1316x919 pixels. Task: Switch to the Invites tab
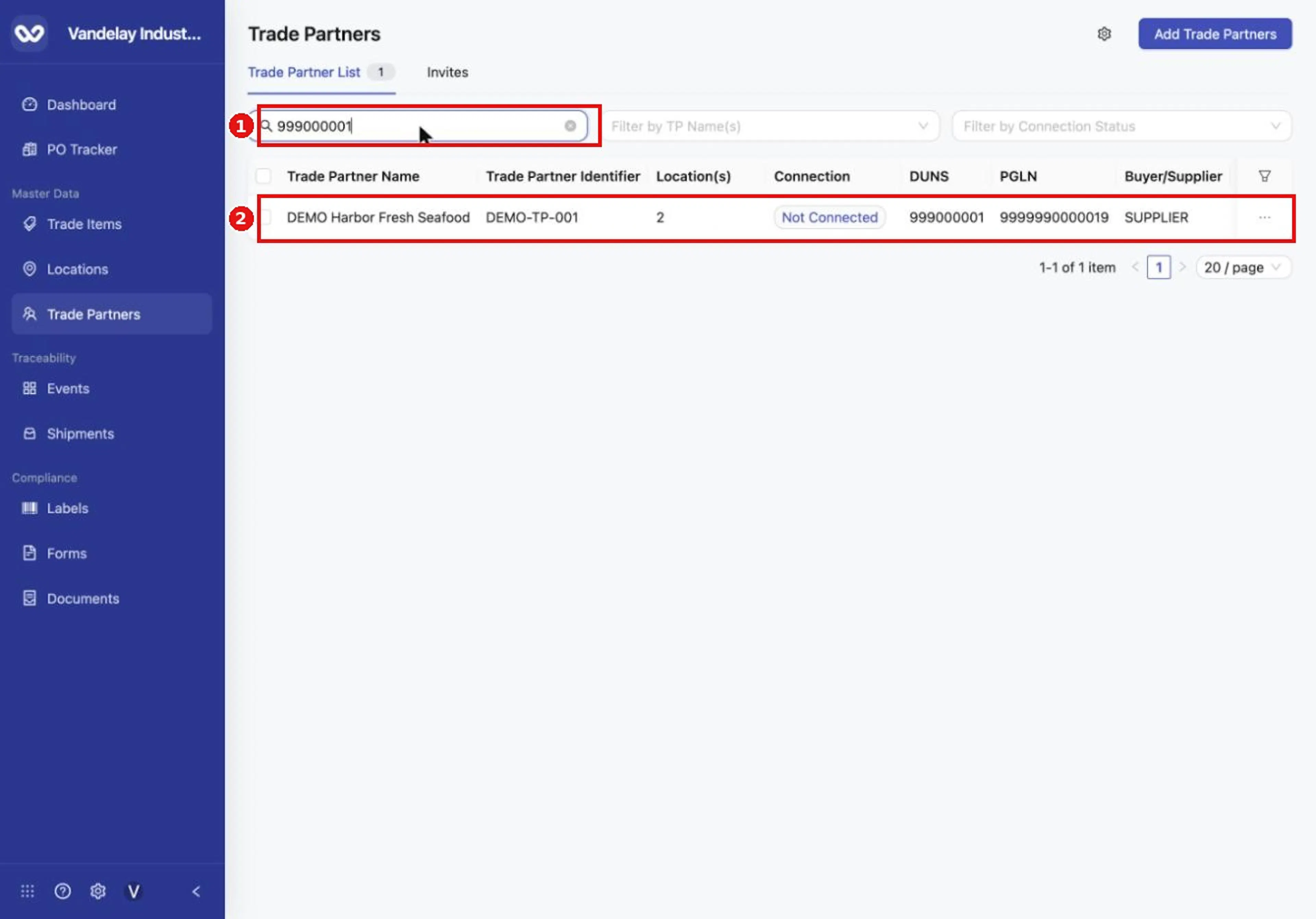pos(447,72)
